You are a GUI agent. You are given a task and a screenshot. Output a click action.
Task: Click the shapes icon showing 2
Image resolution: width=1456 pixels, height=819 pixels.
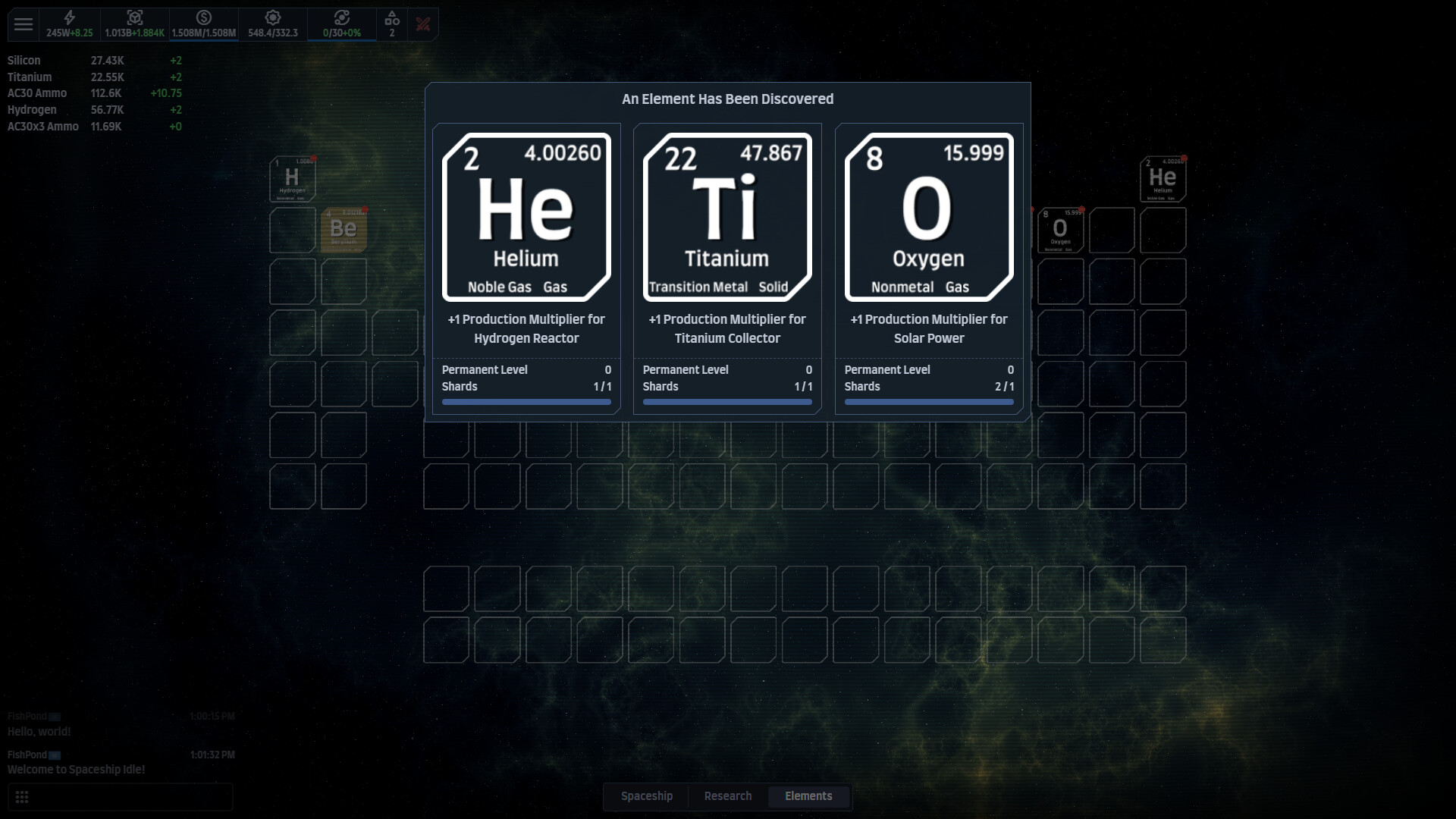tap(392, 18)
